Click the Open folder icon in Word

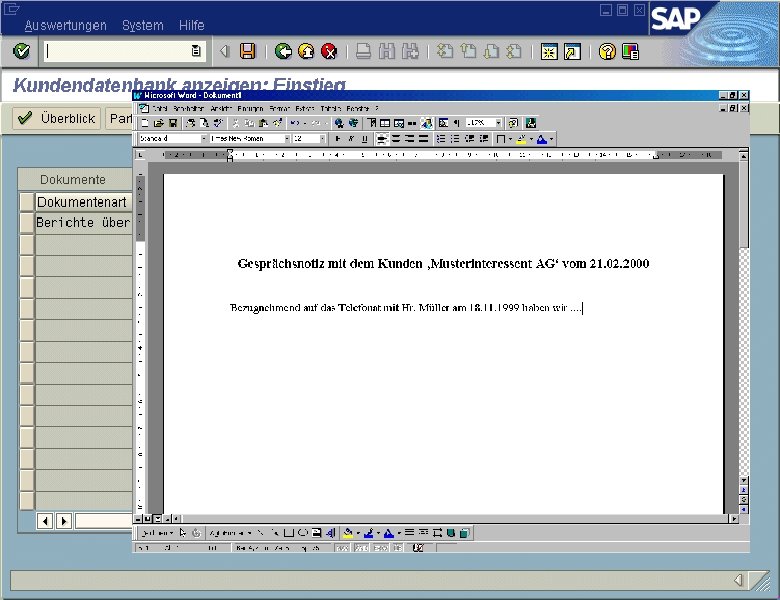[x=159, y=123]
